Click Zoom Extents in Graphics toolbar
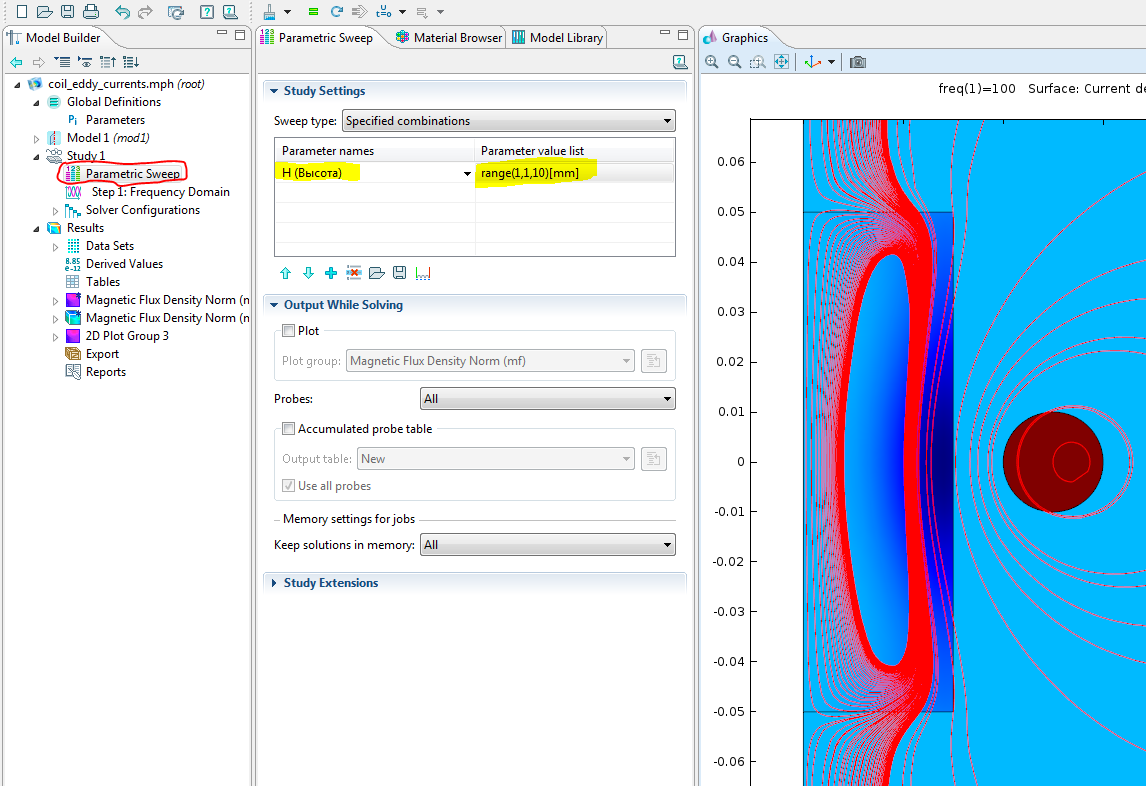Viewport: 1146px width, 786px height. point(781,62)
